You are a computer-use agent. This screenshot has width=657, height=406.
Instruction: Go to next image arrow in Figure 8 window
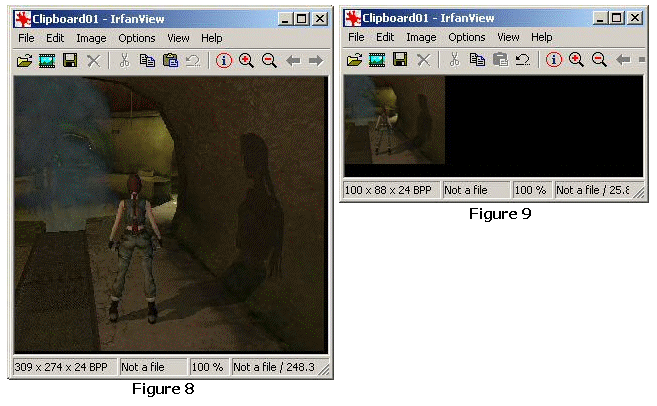[x=316, y=61]
